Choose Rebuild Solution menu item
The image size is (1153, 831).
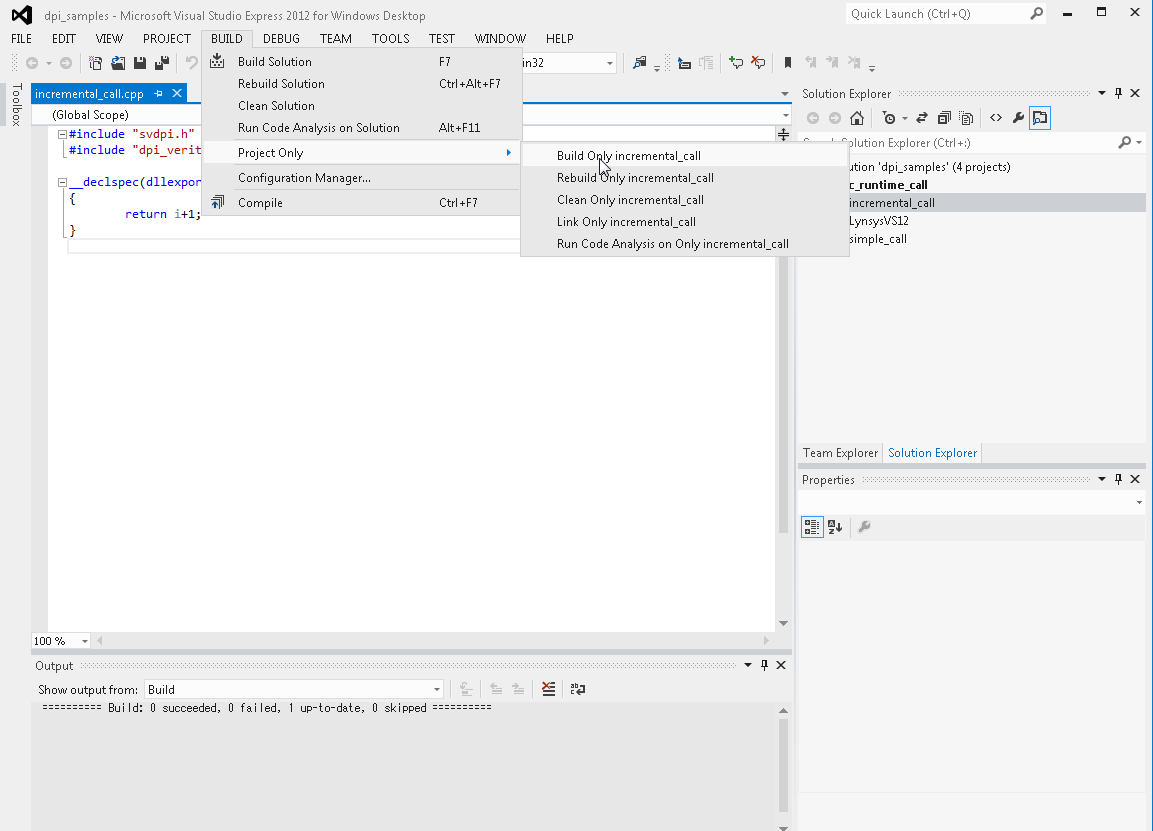[x=362, y=84]
